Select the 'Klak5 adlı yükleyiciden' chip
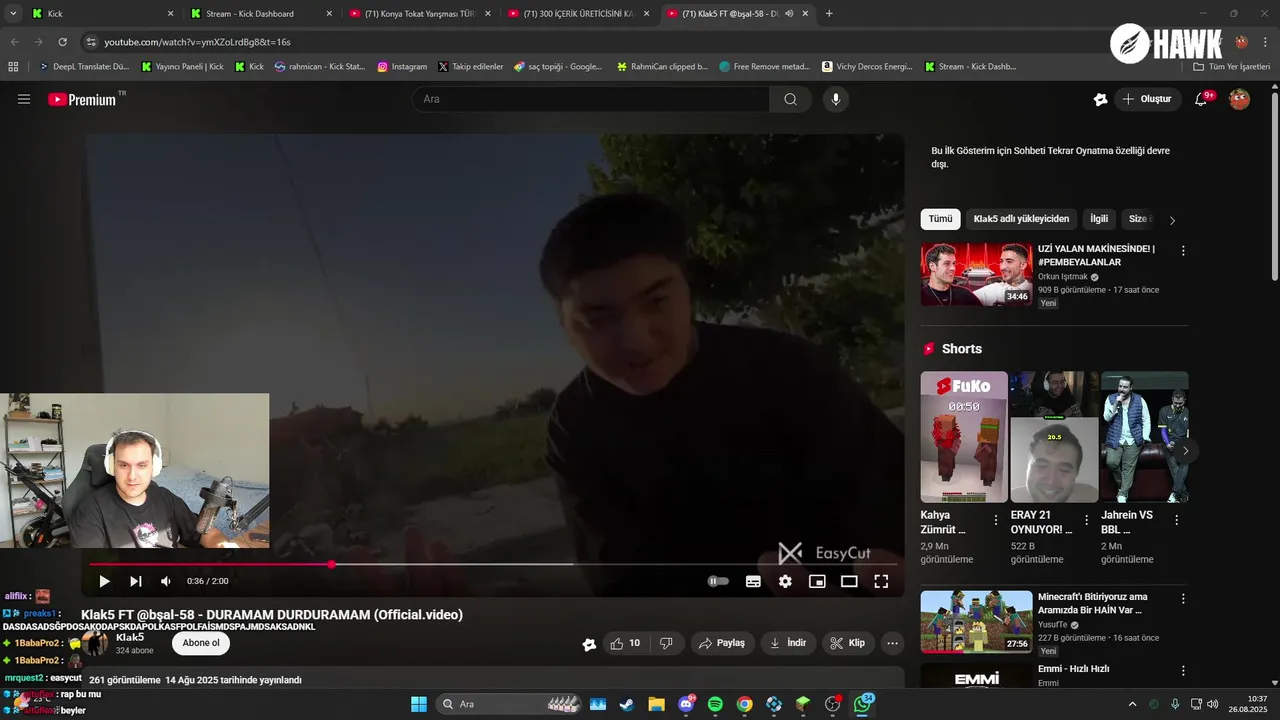This screenshot has width=1280, height=720. 1021,219
